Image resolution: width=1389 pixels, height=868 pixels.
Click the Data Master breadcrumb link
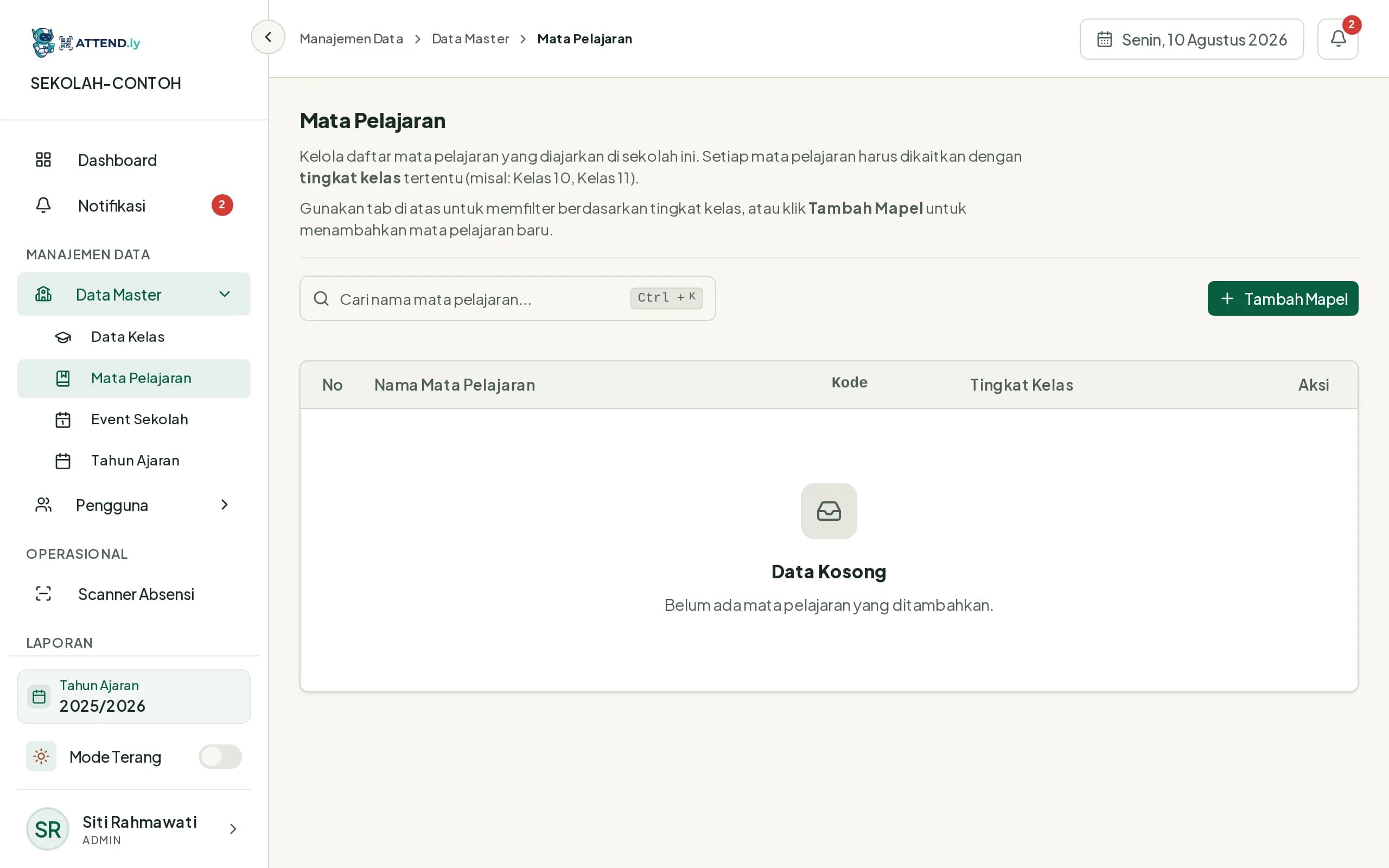click(x=470, y=39)
